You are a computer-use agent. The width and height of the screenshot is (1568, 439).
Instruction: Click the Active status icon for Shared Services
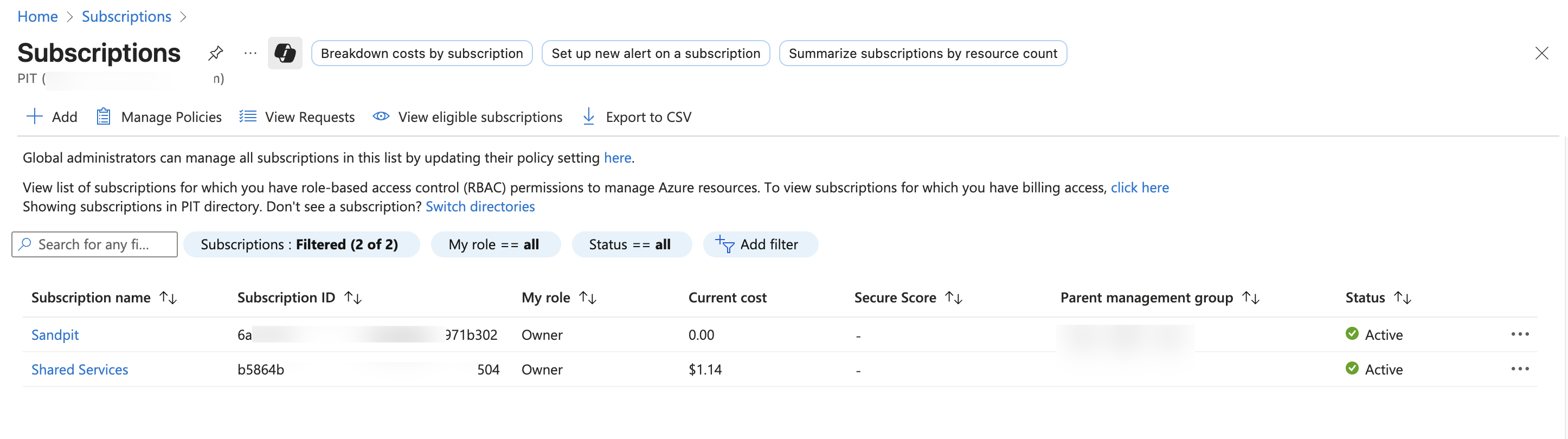tap(1352, 369)
